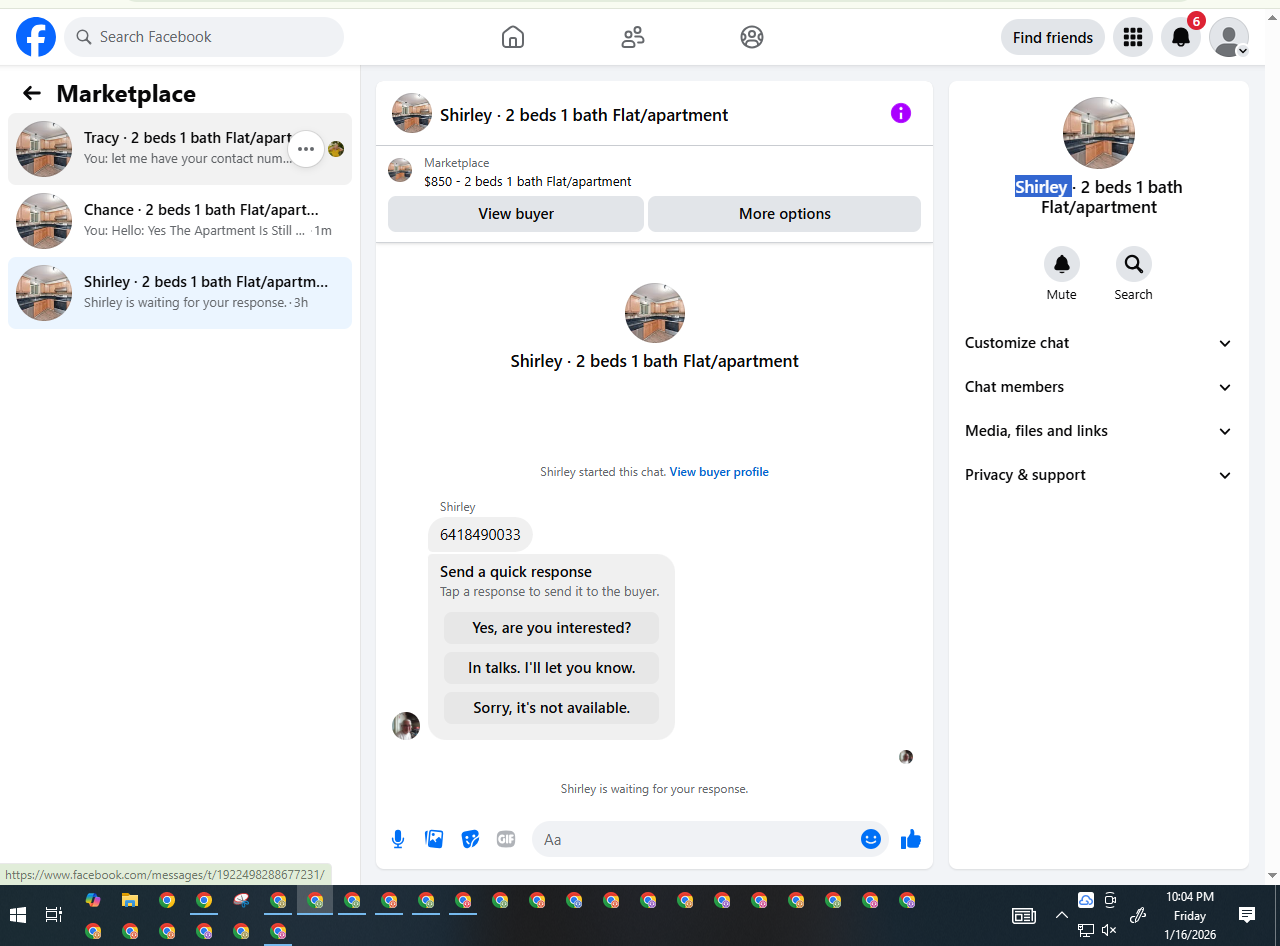Open the notifications bell with badge 6
Viewport: 1280px width, 946px height.
pyautogui.click(x=1181, y=37)
